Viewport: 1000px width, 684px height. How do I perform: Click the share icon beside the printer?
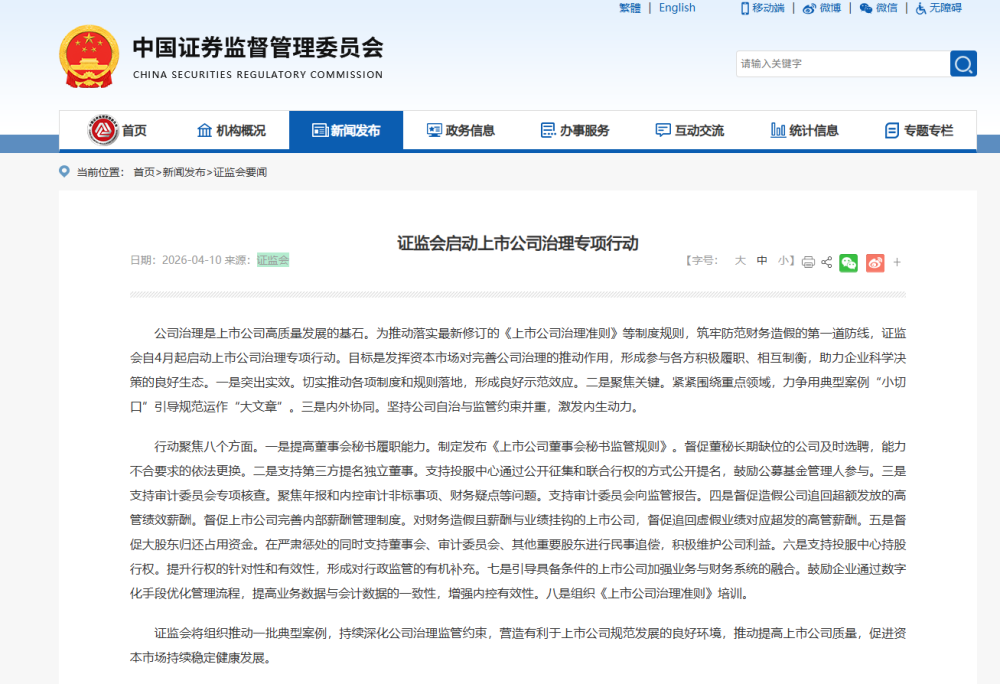pos(827,262)
